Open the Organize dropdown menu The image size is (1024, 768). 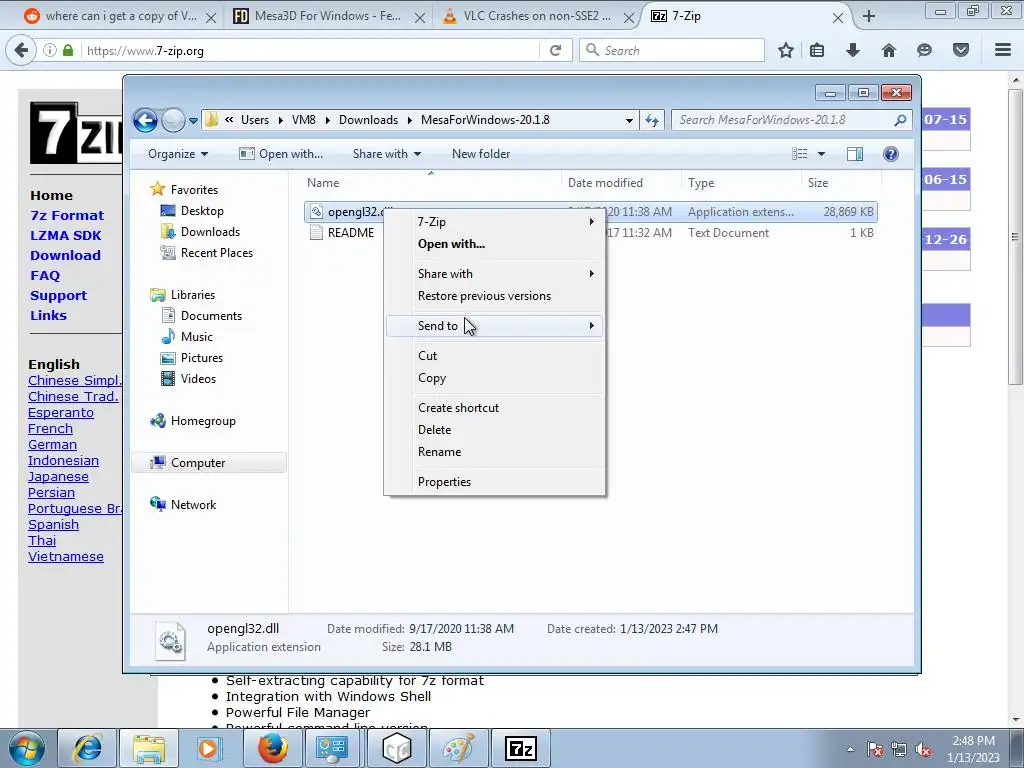click(178, 154)
